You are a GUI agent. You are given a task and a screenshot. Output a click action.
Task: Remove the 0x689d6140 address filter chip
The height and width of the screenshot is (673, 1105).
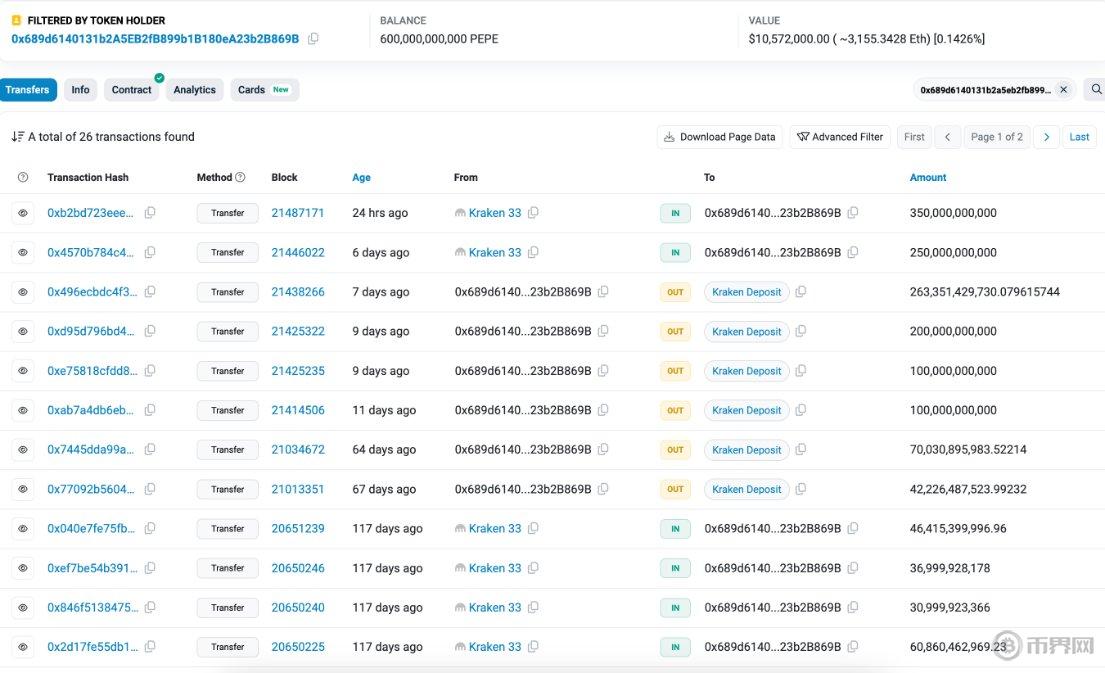[1063, 90]
